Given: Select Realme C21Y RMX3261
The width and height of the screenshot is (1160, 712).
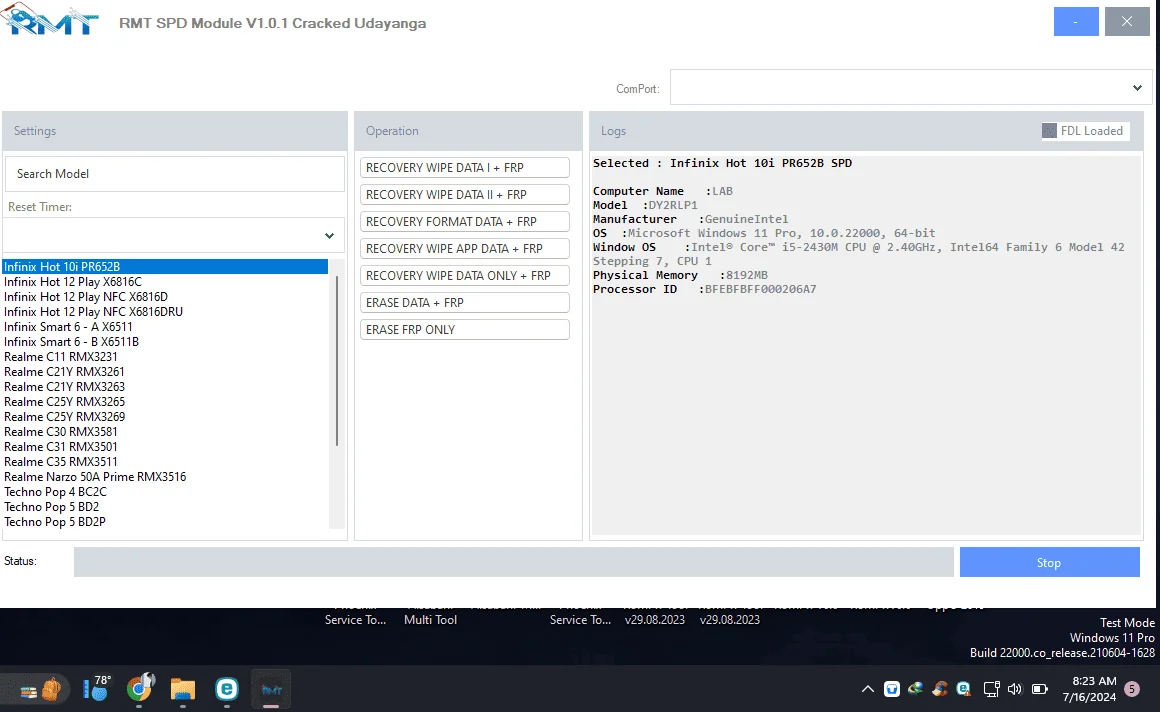Looking at the screenshot, I should [165, 372].
